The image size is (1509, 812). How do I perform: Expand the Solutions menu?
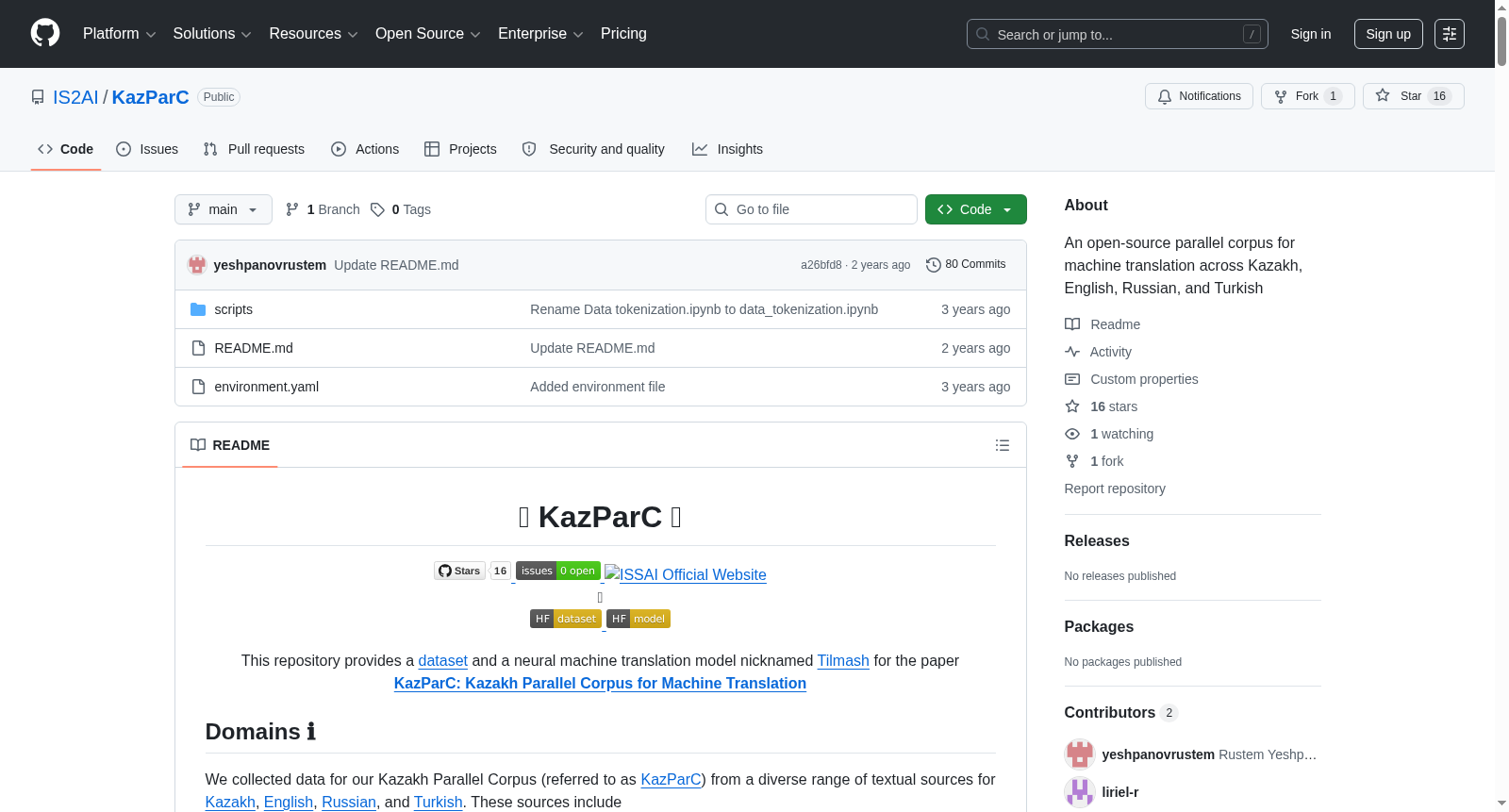point(212,34)
